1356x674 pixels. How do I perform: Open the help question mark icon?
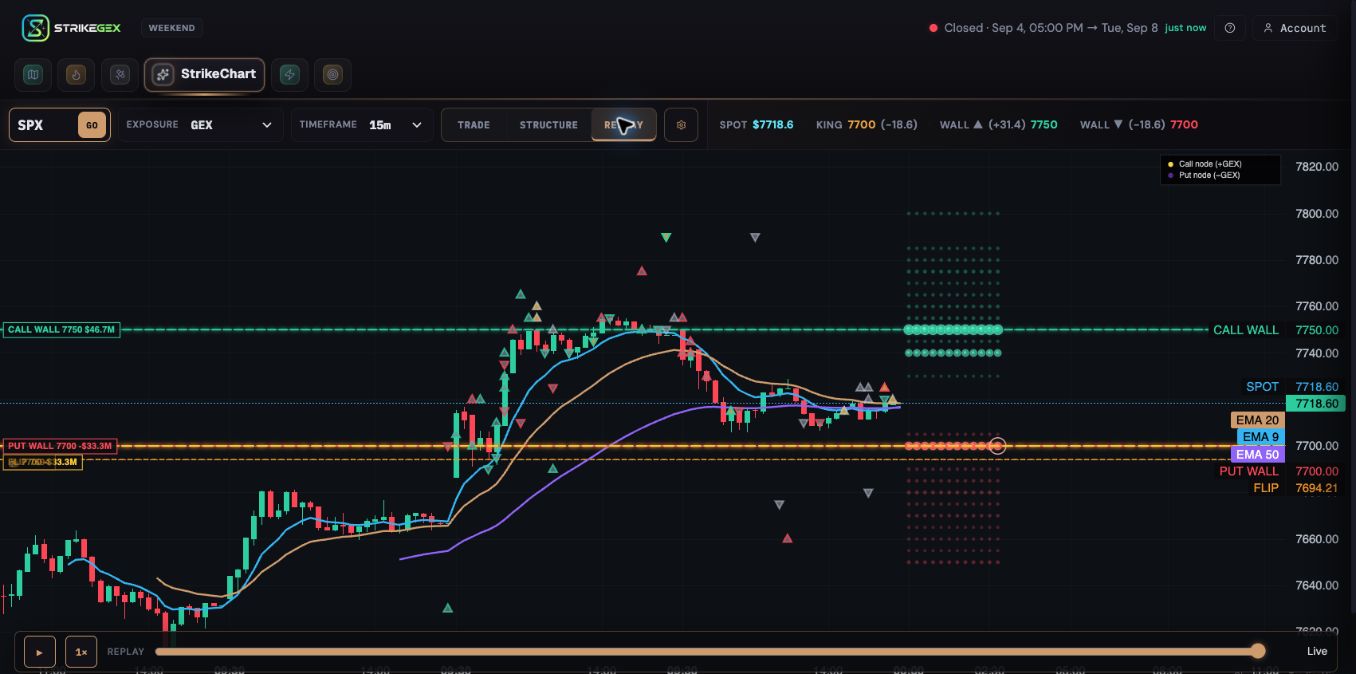[1230, 28]
